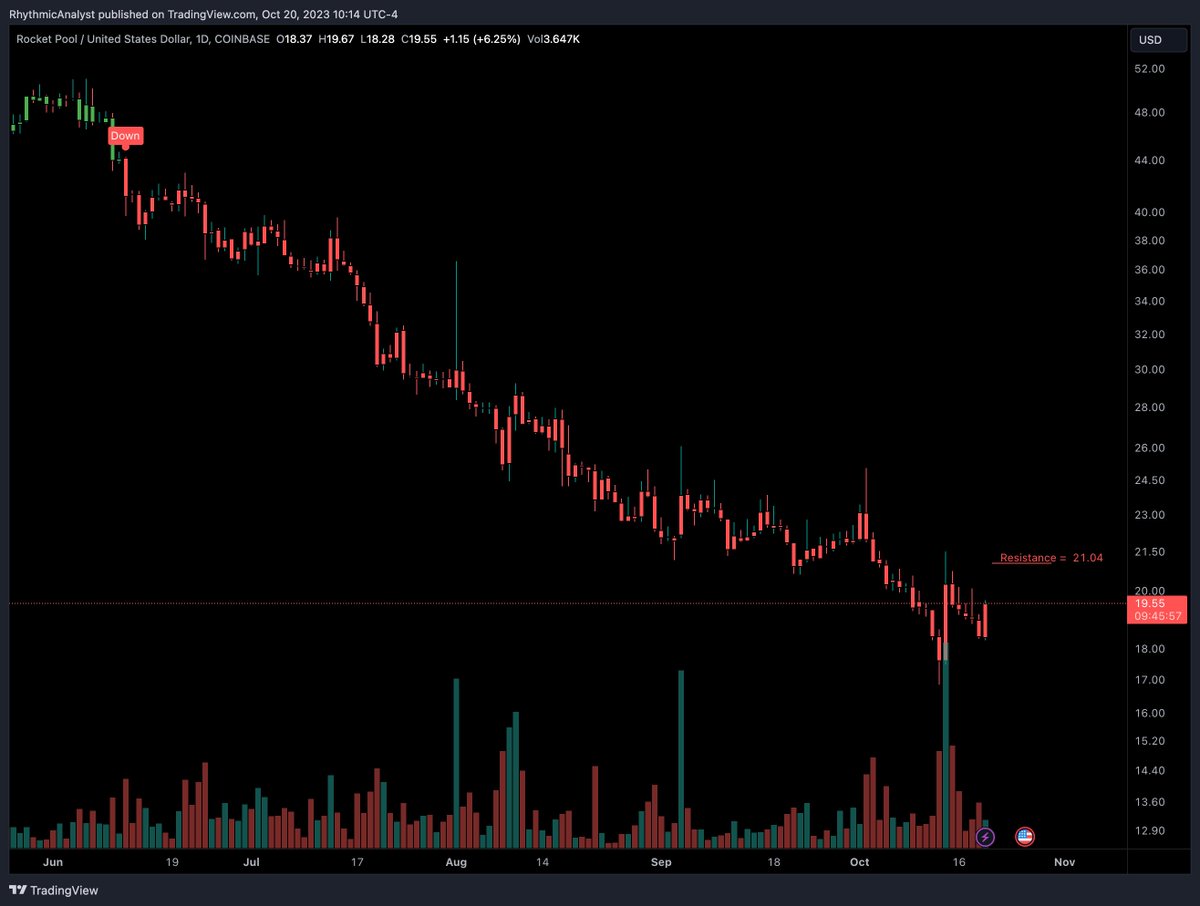Screen dimensions: 1200x906
Task: Click the US flag economic event icon
Action: coord(1024,836)
